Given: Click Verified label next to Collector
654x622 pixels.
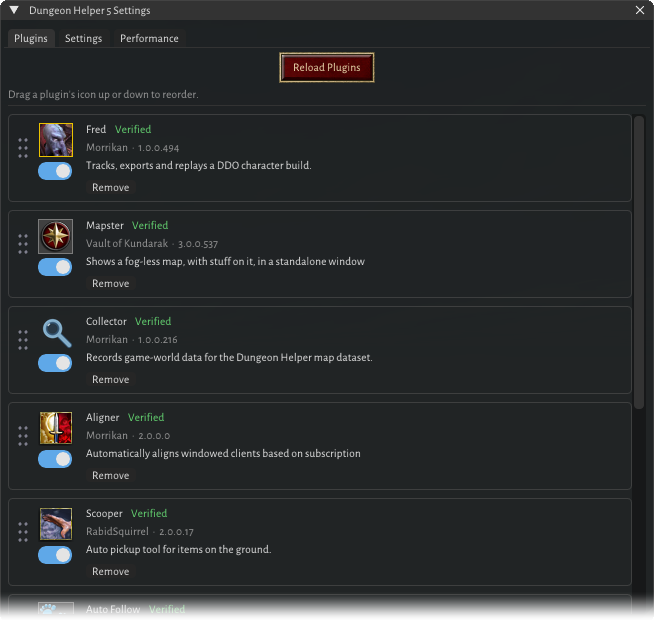Looking at the screenshot, I should click(153, 321).
